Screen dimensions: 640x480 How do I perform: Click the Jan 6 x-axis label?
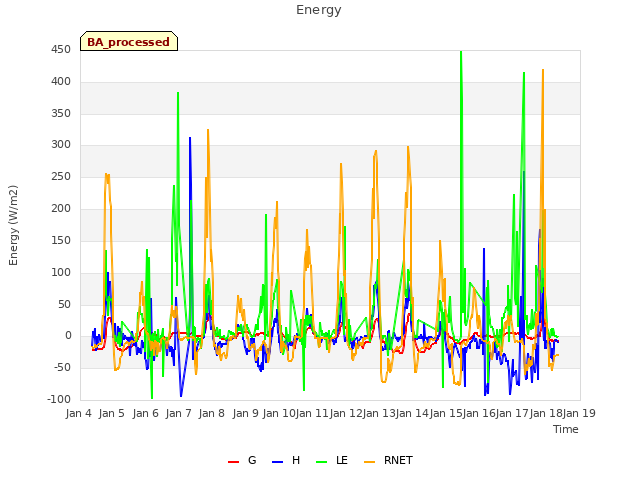coord(146,413)
